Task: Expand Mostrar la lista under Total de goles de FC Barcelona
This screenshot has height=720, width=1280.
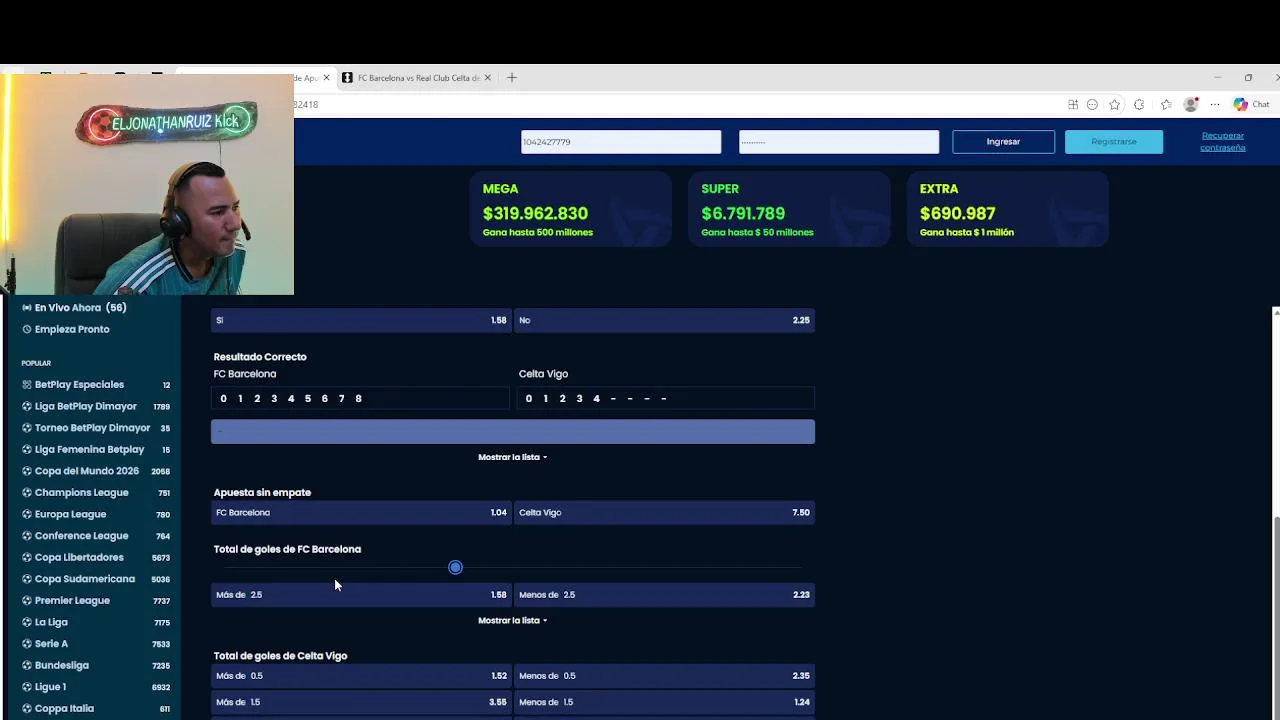Action: click(512, 620)
